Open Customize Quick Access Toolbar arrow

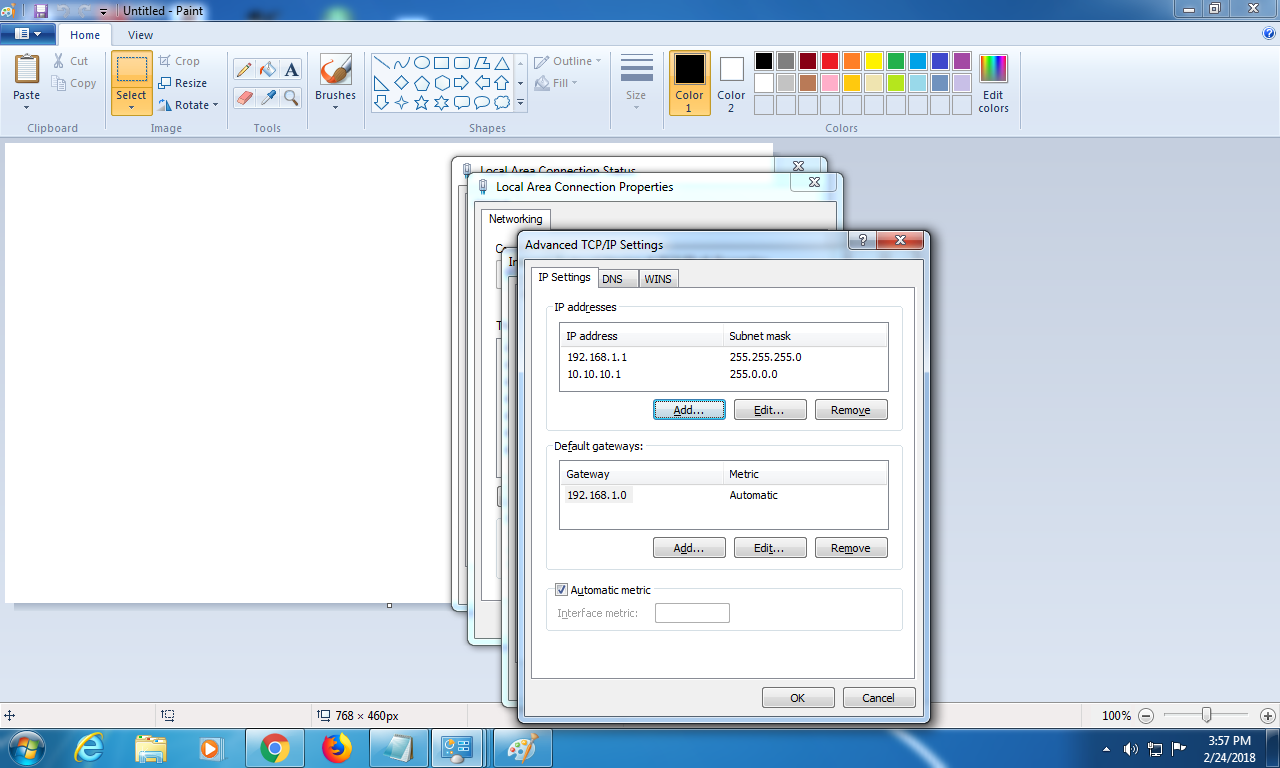coord(103,11)
